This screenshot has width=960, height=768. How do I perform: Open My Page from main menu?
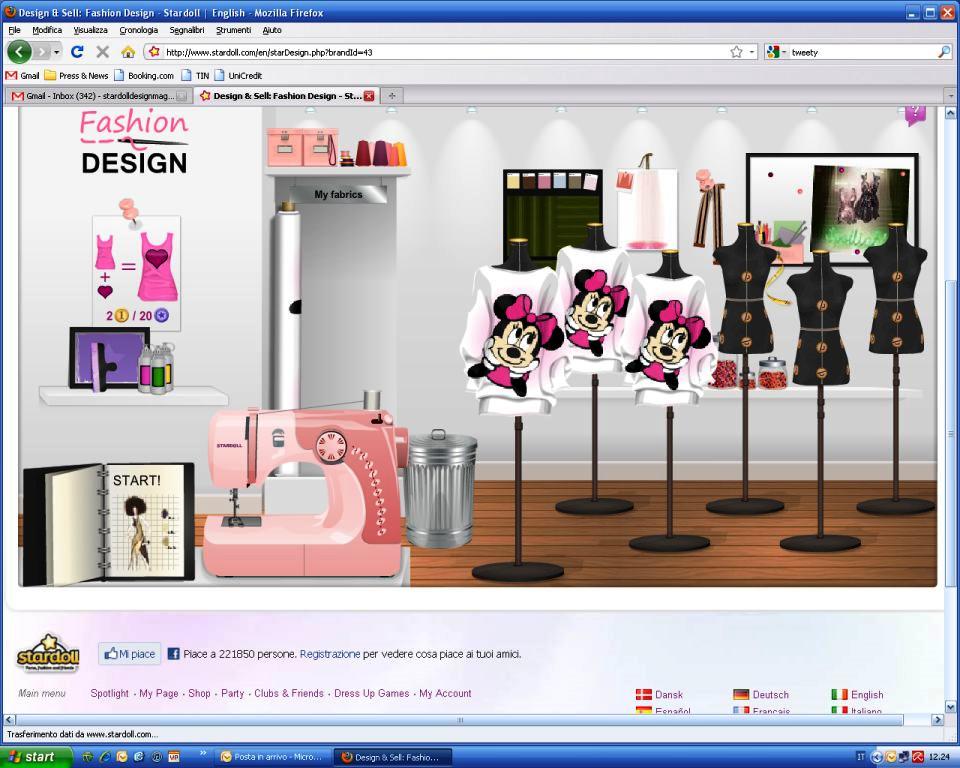(x=159, y=693)
